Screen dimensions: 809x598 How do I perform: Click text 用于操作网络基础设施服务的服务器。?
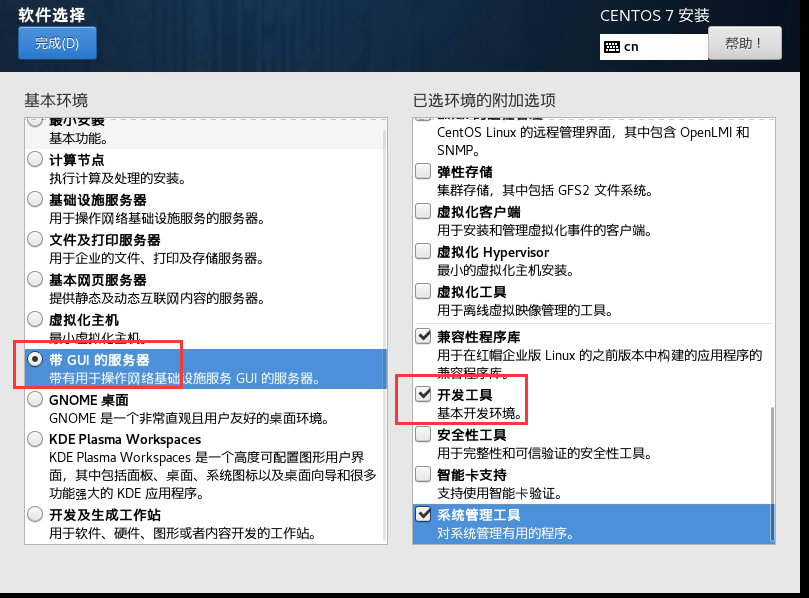pyautogui.click(x=157, y=219)
